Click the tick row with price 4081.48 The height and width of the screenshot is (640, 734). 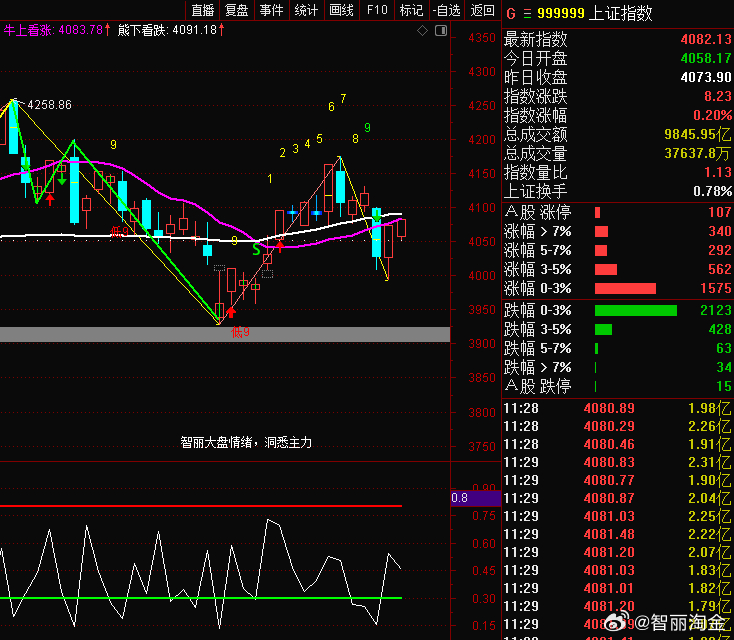coord(617,534)
